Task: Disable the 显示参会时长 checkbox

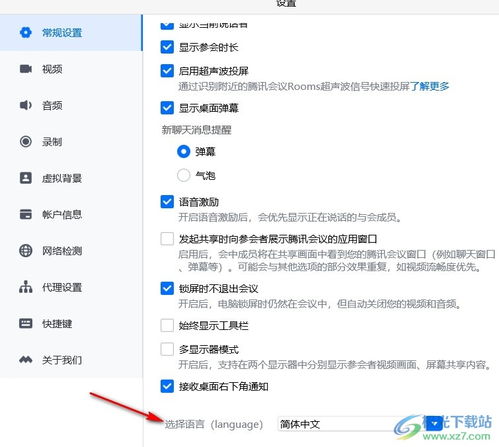Action: pyautogui.click(x=167, y=47)
